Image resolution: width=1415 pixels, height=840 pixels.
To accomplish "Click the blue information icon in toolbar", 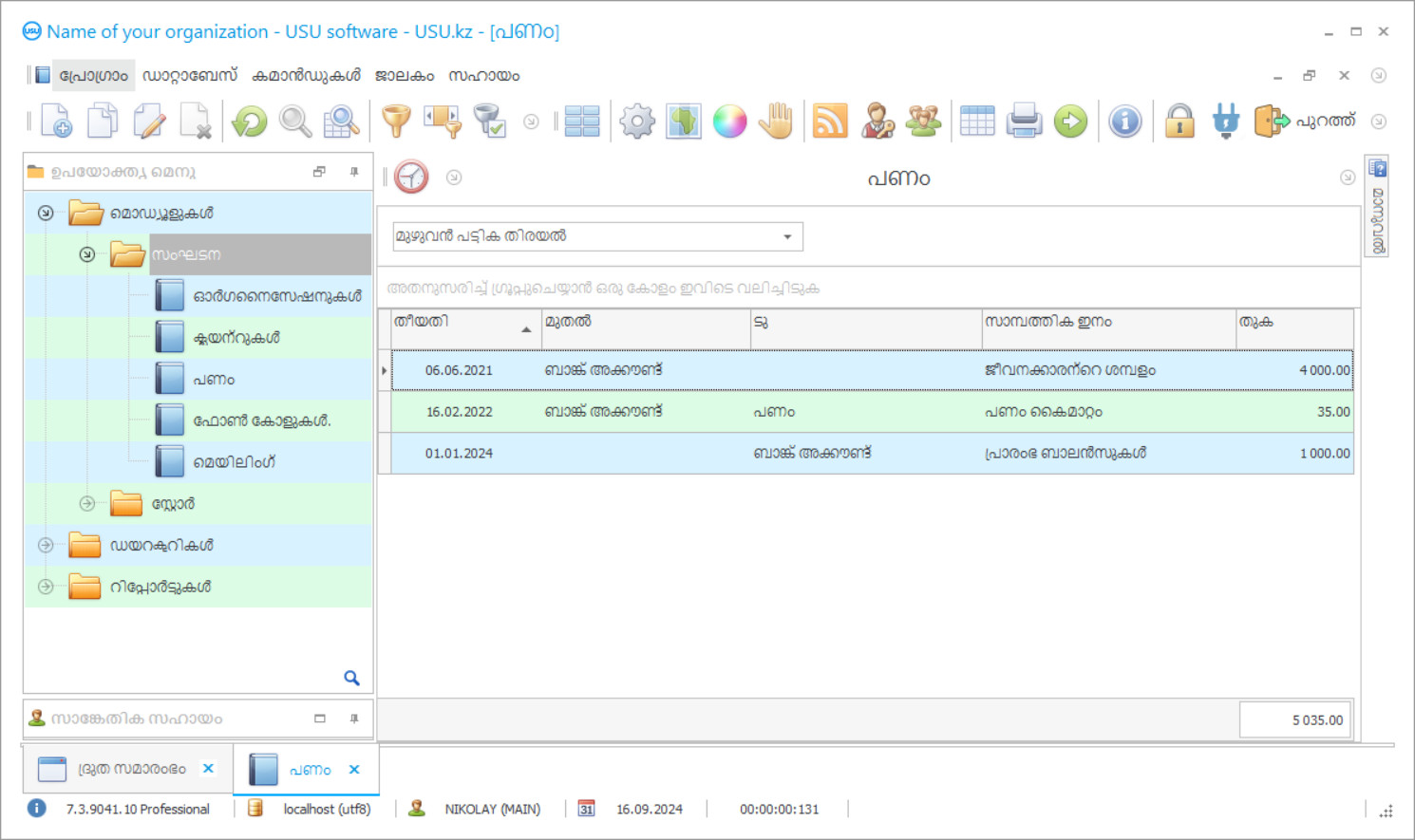I will [1124, 121].
